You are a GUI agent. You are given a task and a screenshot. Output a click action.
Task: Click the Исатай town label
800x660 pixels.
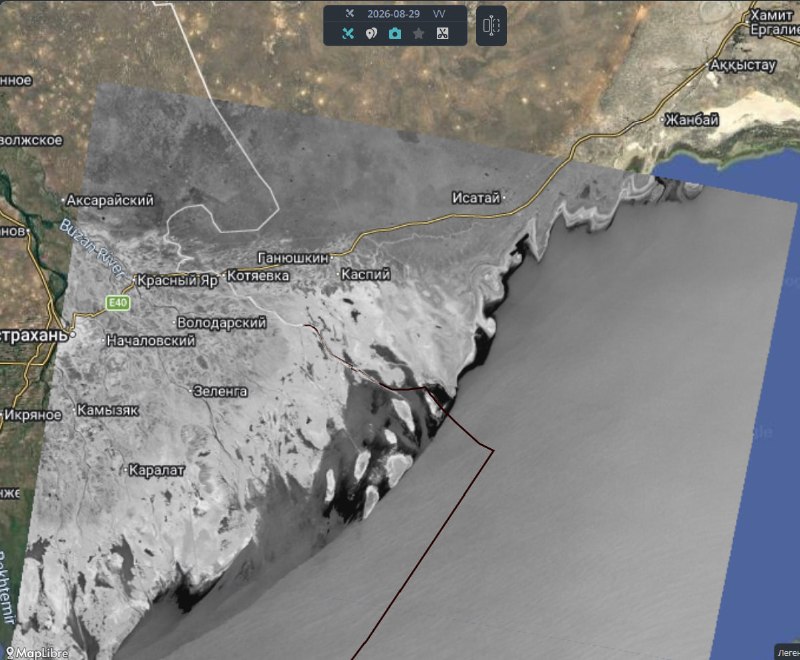476,197
